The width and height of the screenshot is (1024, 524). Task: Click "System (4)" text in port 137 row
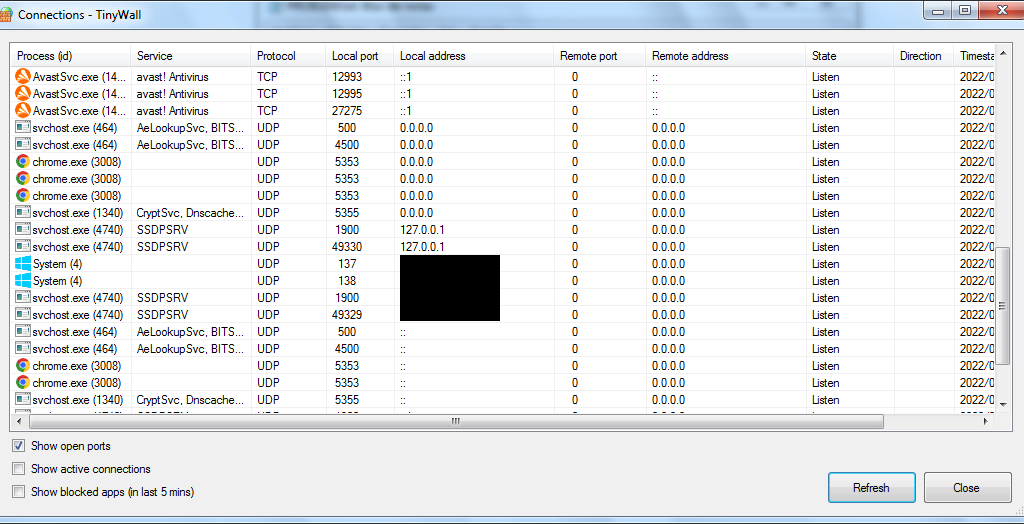click(57, 264)
